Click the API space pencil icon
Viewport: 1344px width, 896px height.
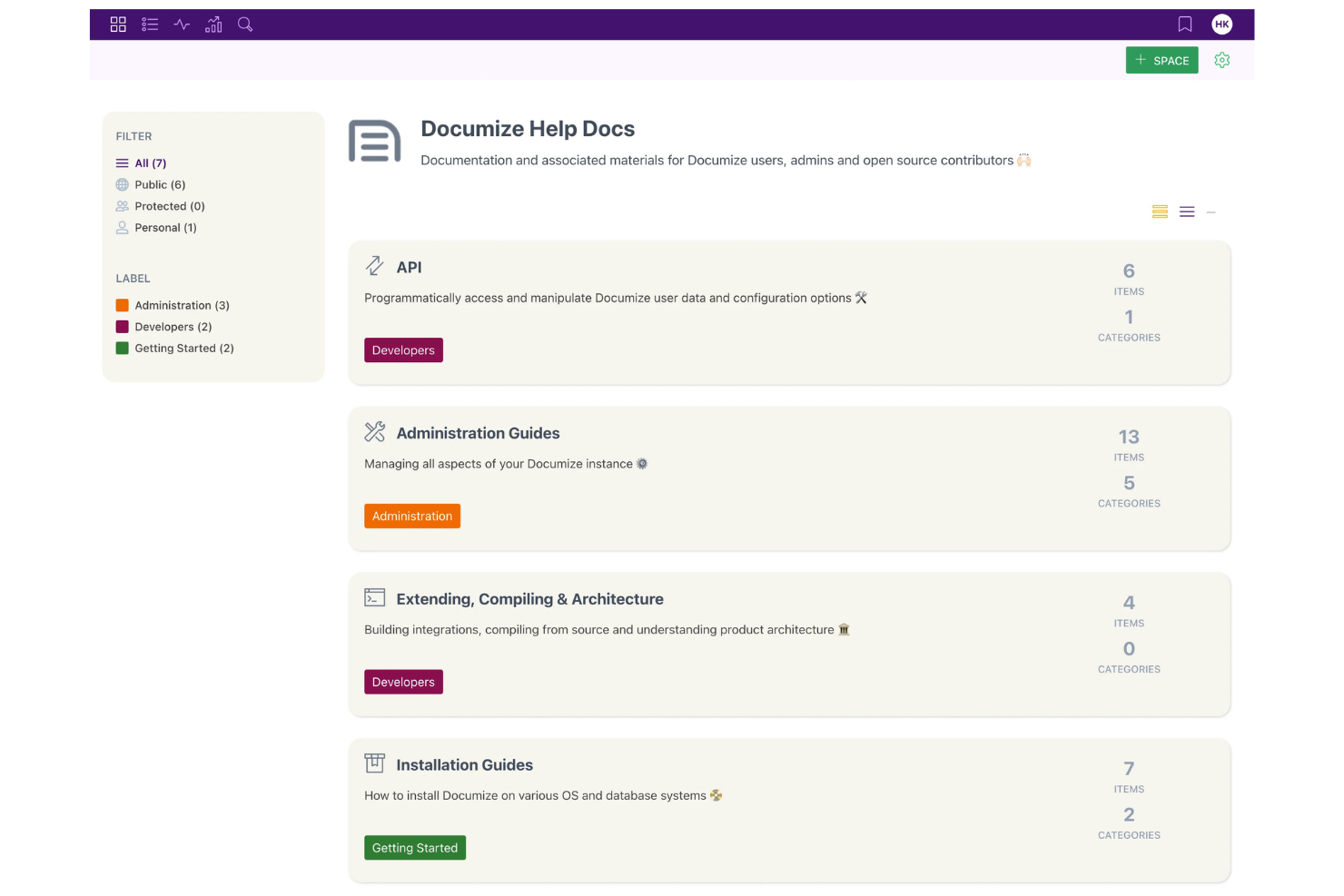tap(374, 265)
